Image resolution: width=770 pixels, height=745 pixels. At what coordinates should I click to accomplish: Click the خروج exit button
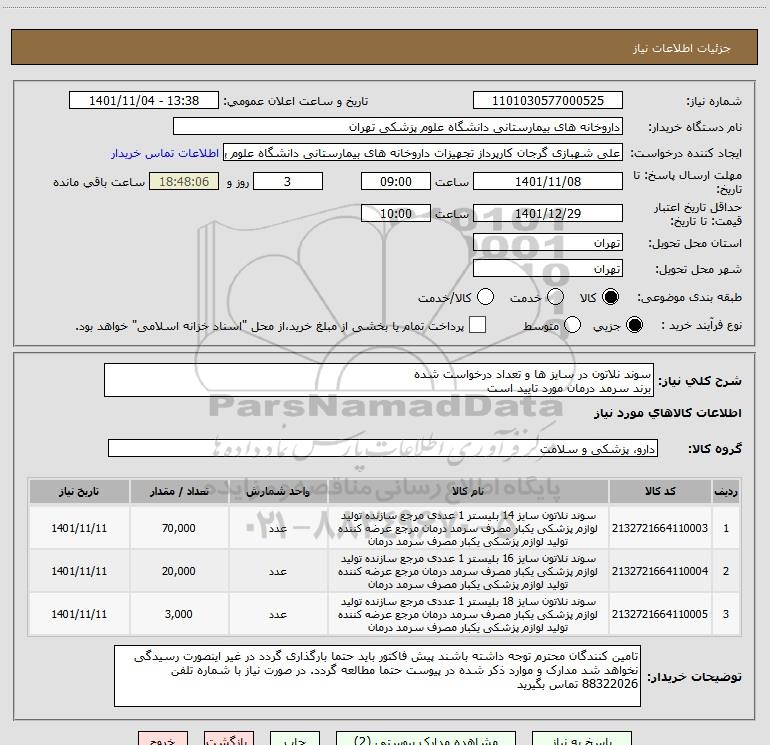[163, 739]
